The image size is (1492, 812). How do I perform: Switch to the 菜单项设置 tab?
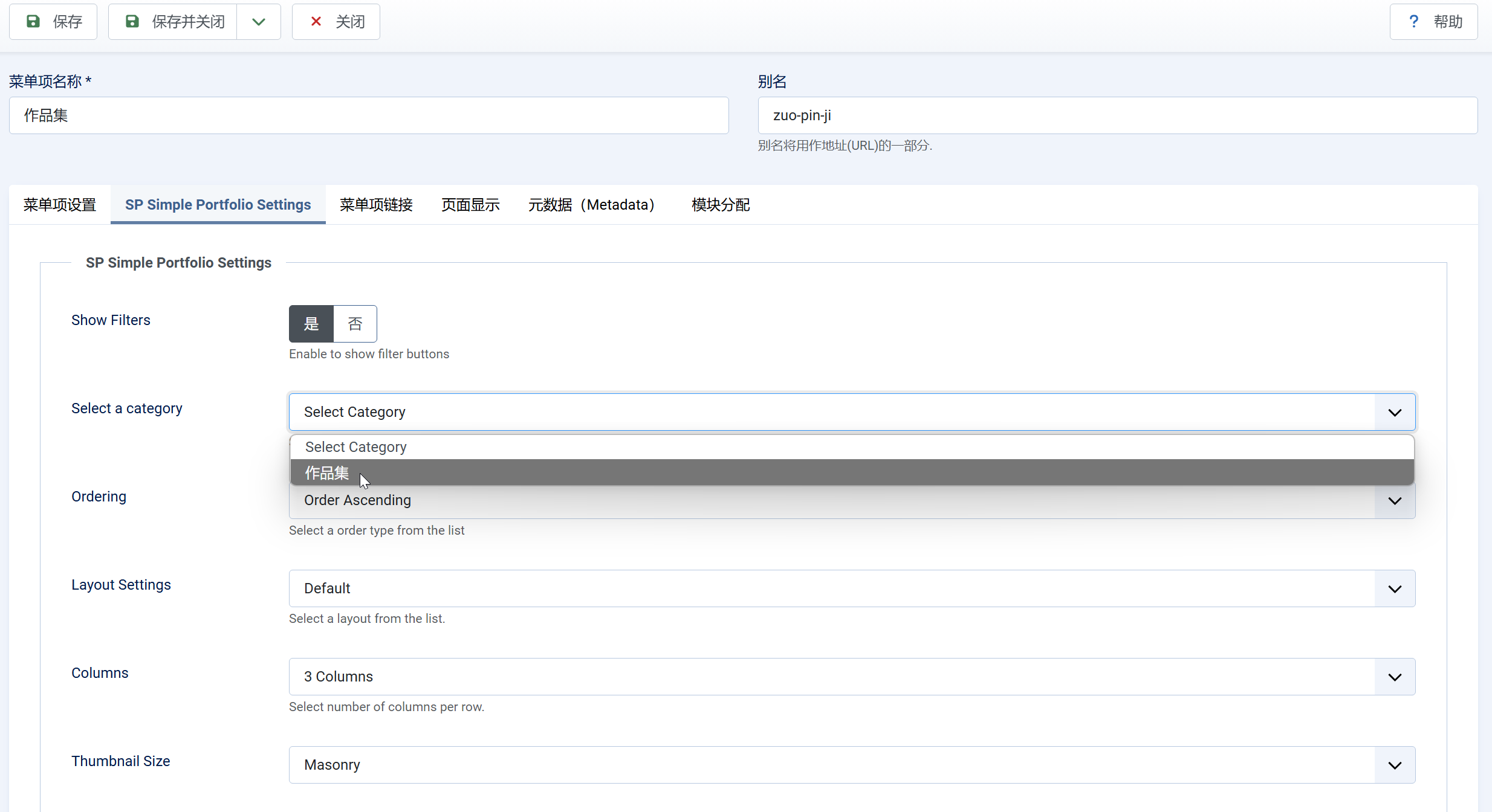coord(60,205)
